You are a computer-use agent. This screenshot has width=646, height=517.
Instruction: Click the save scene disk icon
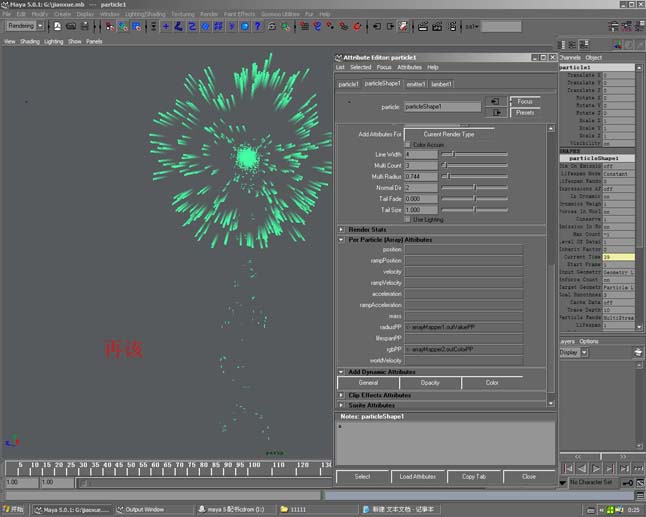(x=84, y=27)
